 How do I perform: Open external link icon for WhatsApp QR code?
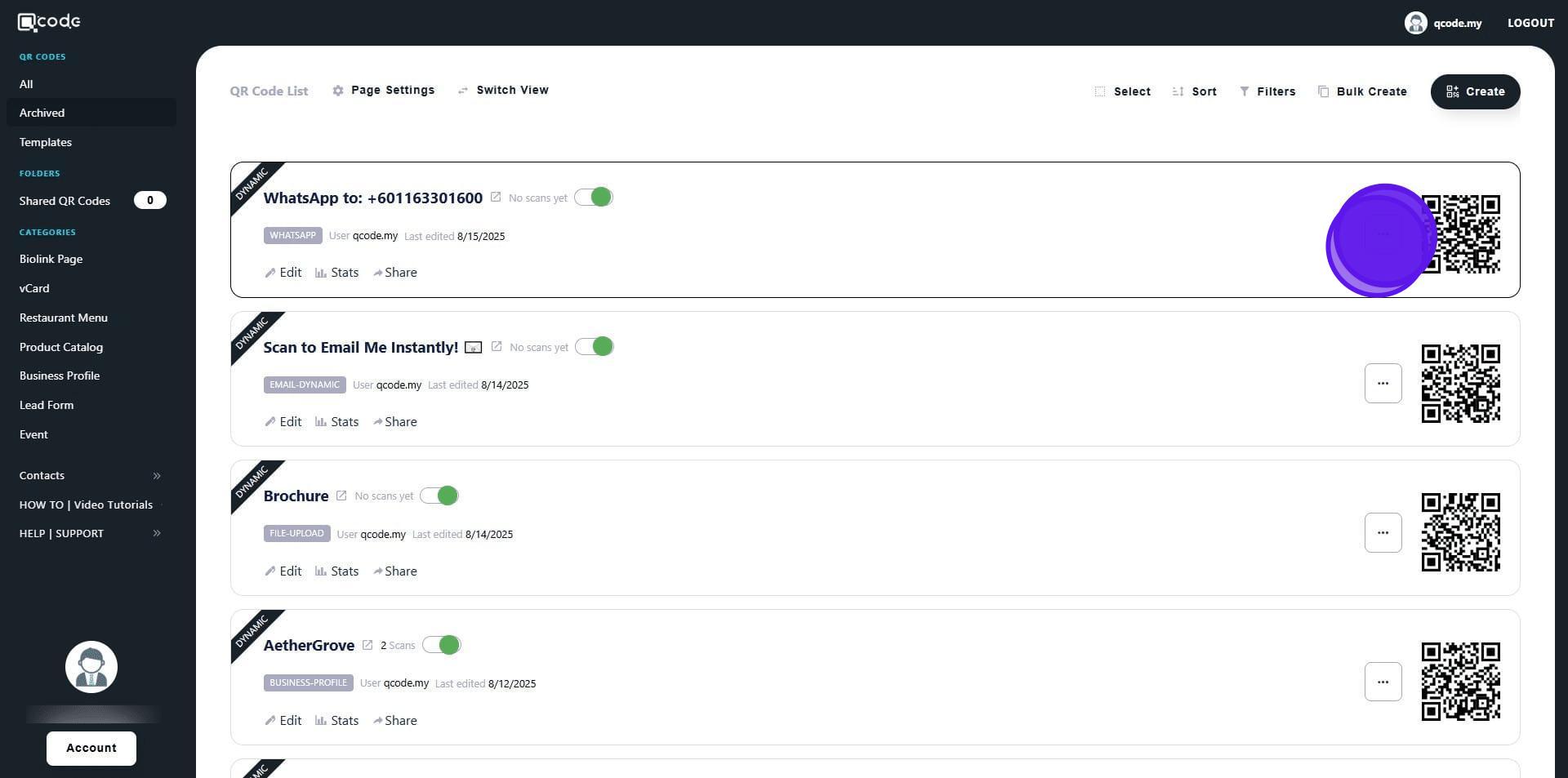pos(496,198)
